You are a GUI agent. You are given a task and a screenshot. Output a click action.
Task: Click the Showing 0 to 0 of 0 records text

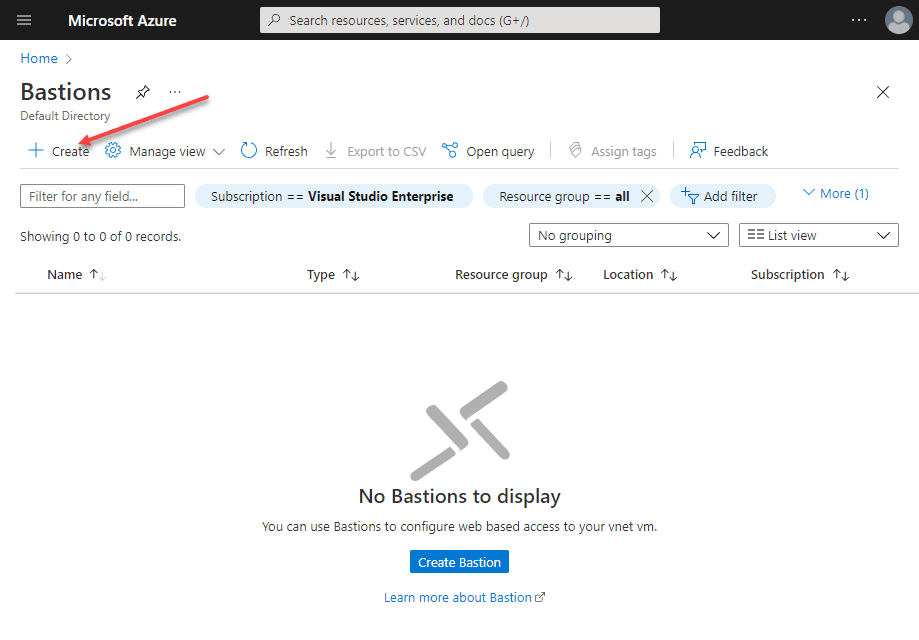point(101,237)
